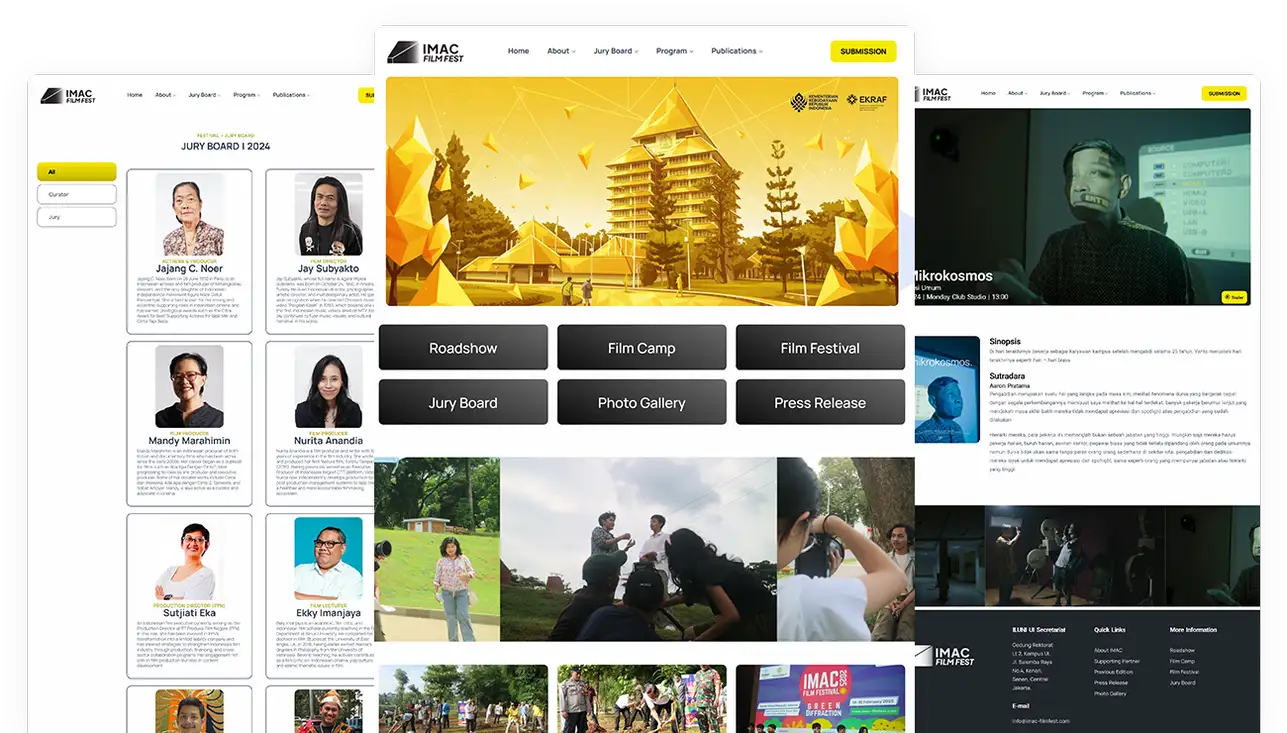Viewport: 1287px width, 733px height.
Task: Click the IMAC Film Fest logo in the dark footer
Action: click(x=944, y=657)
